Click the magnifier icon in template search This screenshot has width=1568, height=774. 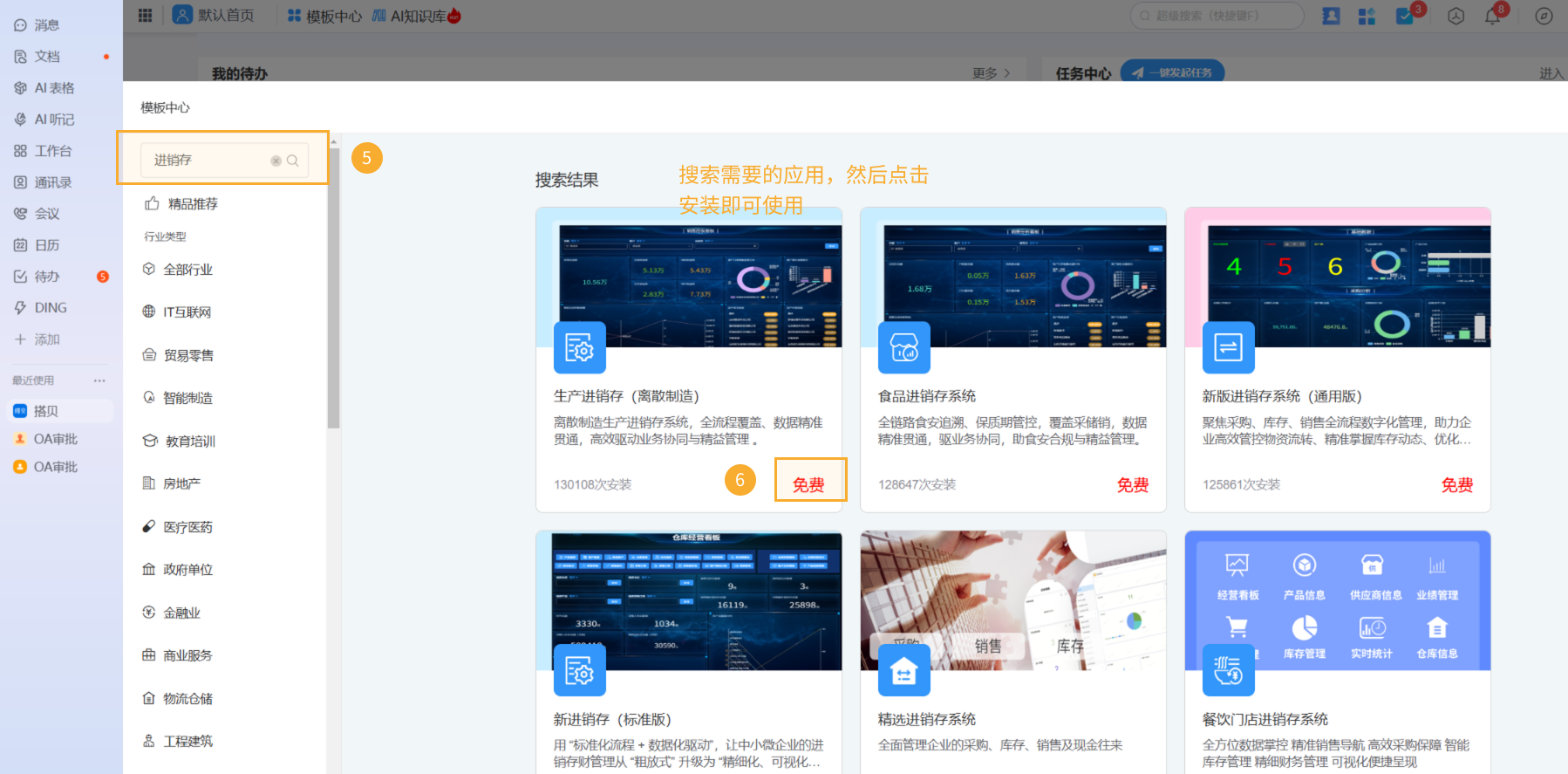point(293,161)
